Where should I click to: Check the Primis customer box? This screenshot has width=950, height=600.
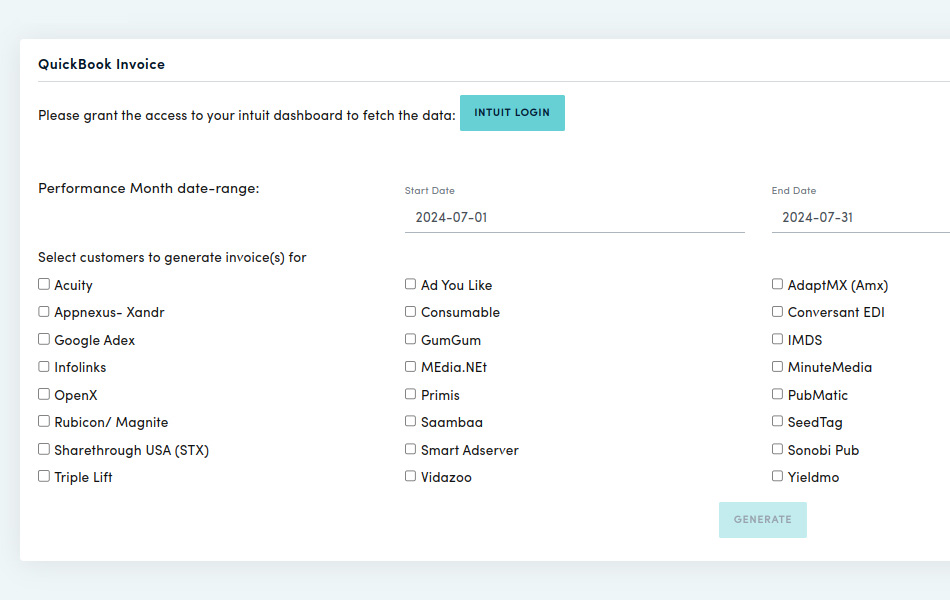[x=410, y=395]
